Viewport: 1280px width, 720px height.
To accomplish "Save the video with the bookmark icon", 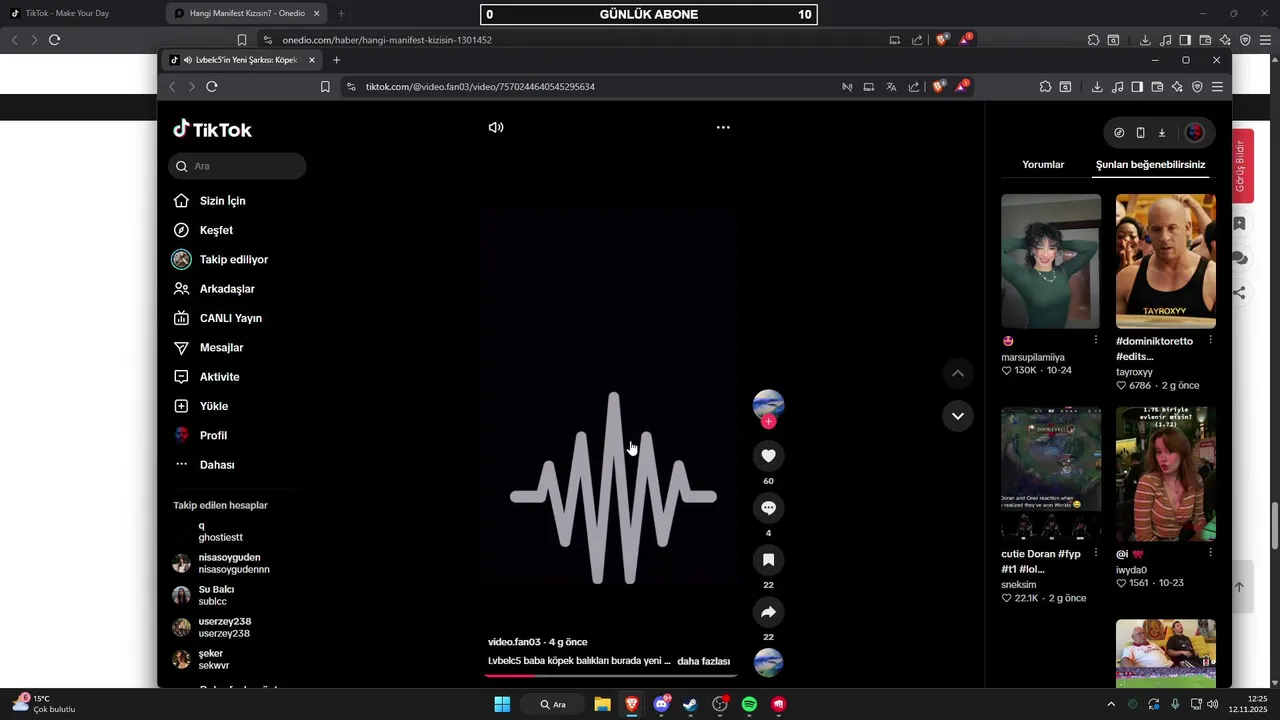I will [x=768, y=560].
